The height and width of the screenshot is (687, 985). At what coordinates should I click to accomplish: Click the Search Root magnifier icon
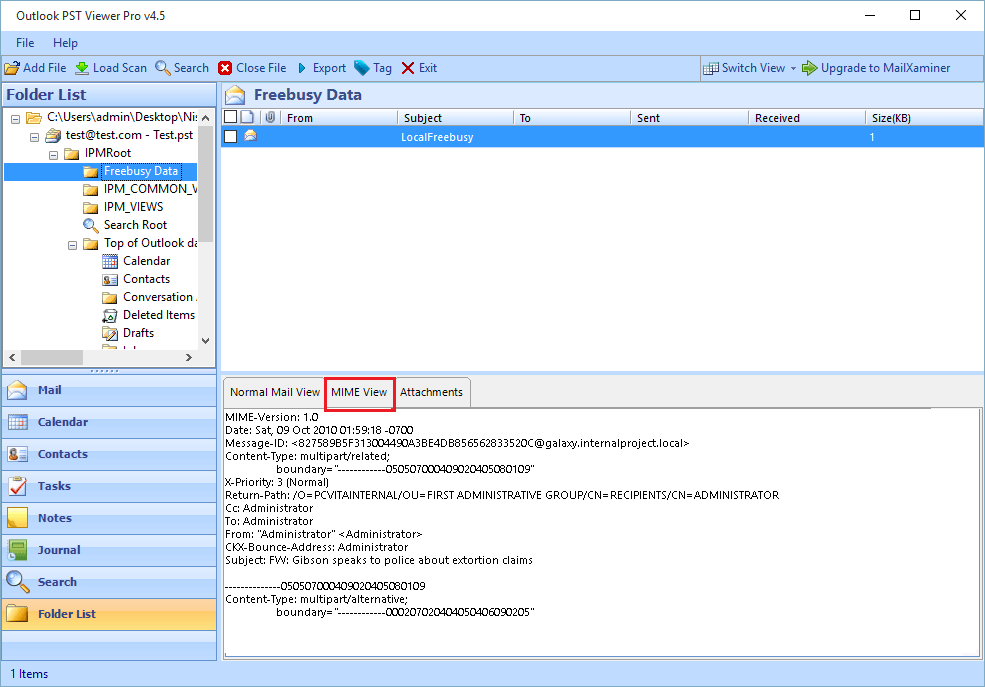tap(90, 225)
